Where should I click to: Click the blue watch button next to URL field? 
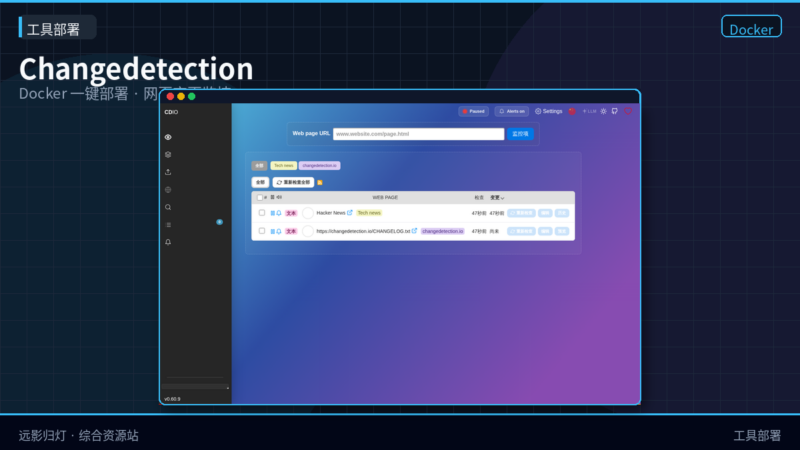coord(520,134)
